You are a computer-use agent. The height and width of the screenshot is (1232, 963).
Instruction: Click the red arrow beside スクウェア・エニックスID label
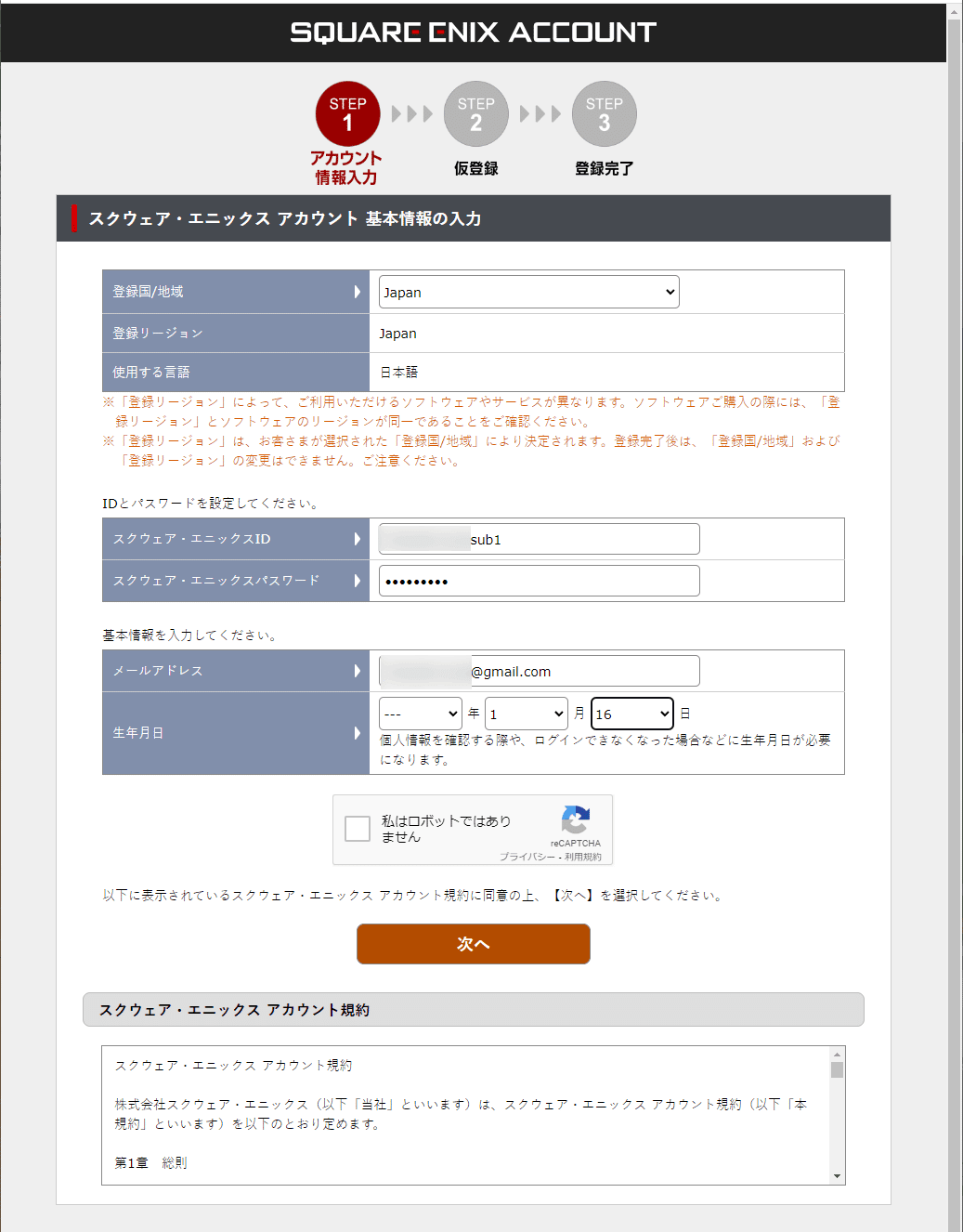point(359,539)
